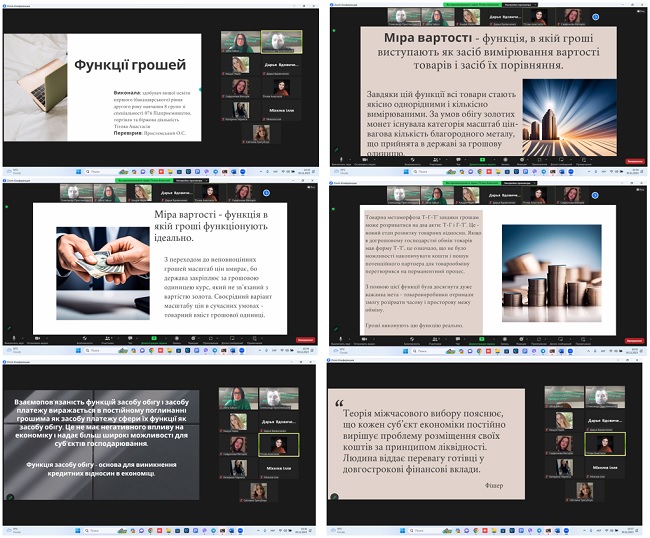Select Дарья Вдовиче… tile beside Функції грошей slide

[281, 65]
